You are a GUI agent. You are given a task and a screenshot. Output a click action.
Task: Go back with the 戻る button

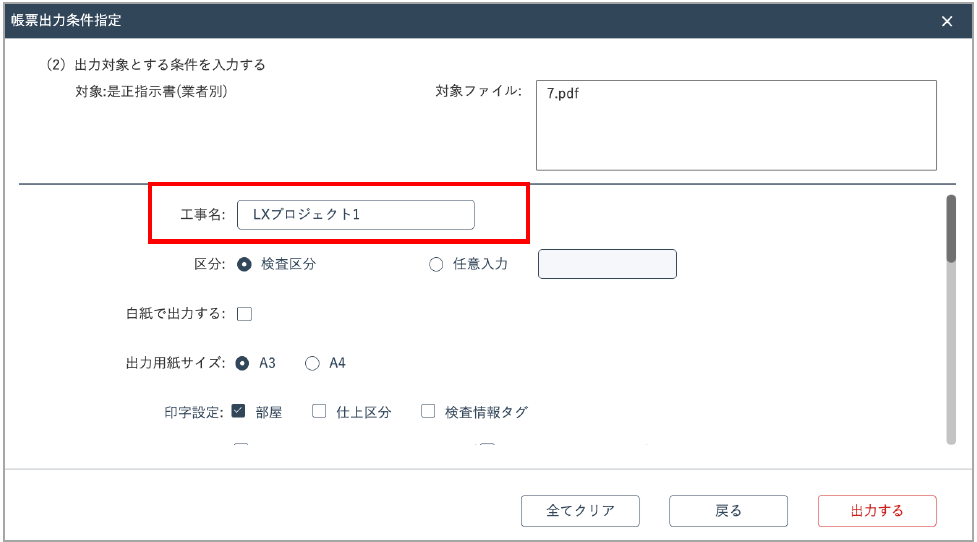coord(728,510)
